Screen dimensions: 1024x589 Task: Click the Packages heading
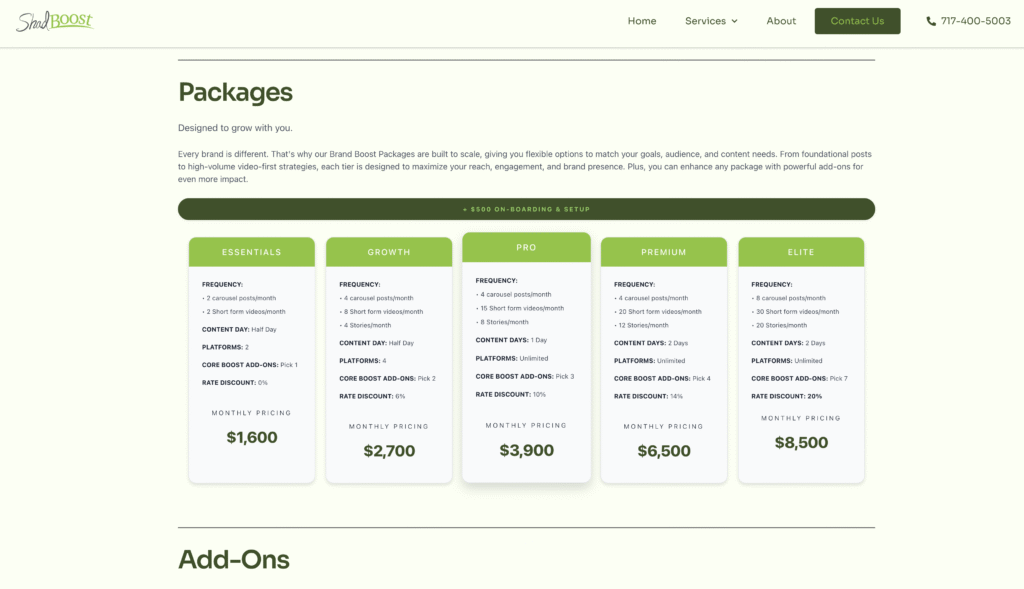click(x=235, y=92)
